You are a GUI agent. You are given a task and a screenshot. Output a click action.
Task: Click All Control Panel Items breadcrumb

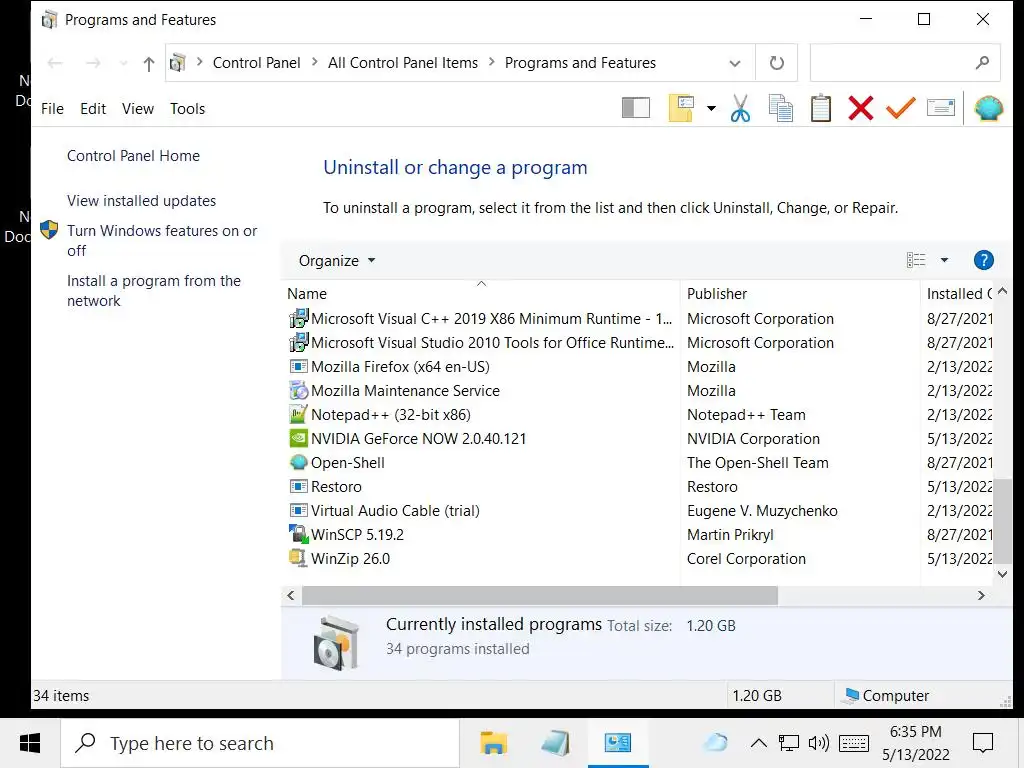click(x=403, y=63)
